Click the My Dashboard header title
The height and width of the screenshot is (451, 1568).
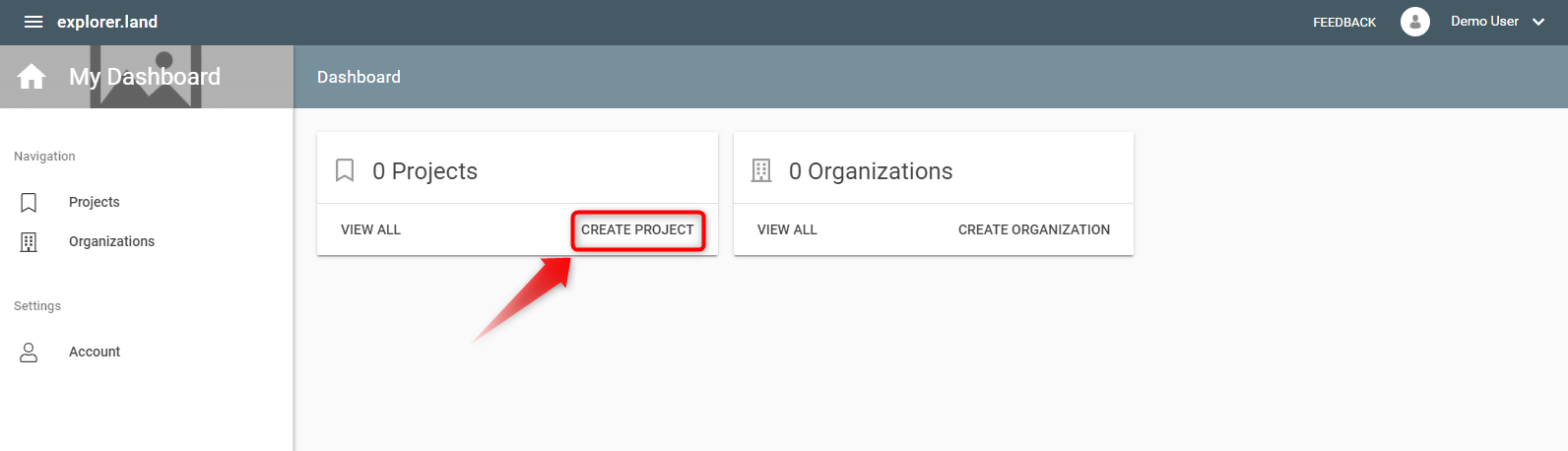pos(145,77)
